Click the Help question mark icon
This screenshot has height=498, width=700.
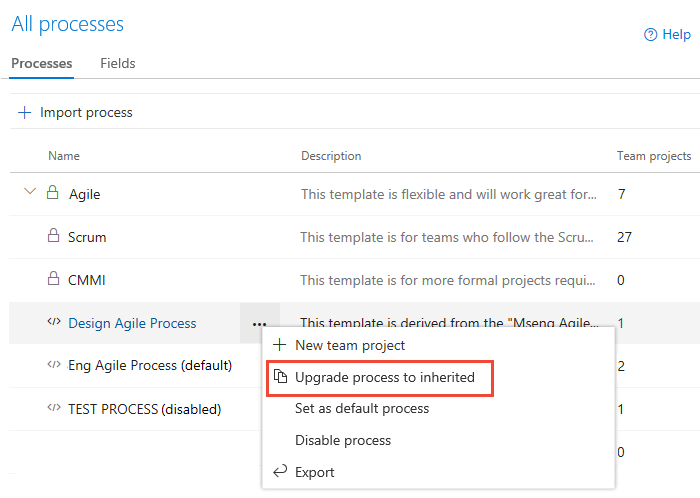coord(650,35)
